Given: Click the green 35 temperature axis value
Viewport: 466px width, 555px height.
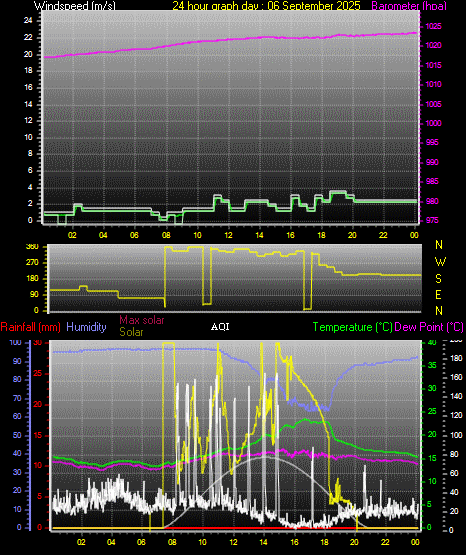Looking at the screenshot, I should point(432,366).
